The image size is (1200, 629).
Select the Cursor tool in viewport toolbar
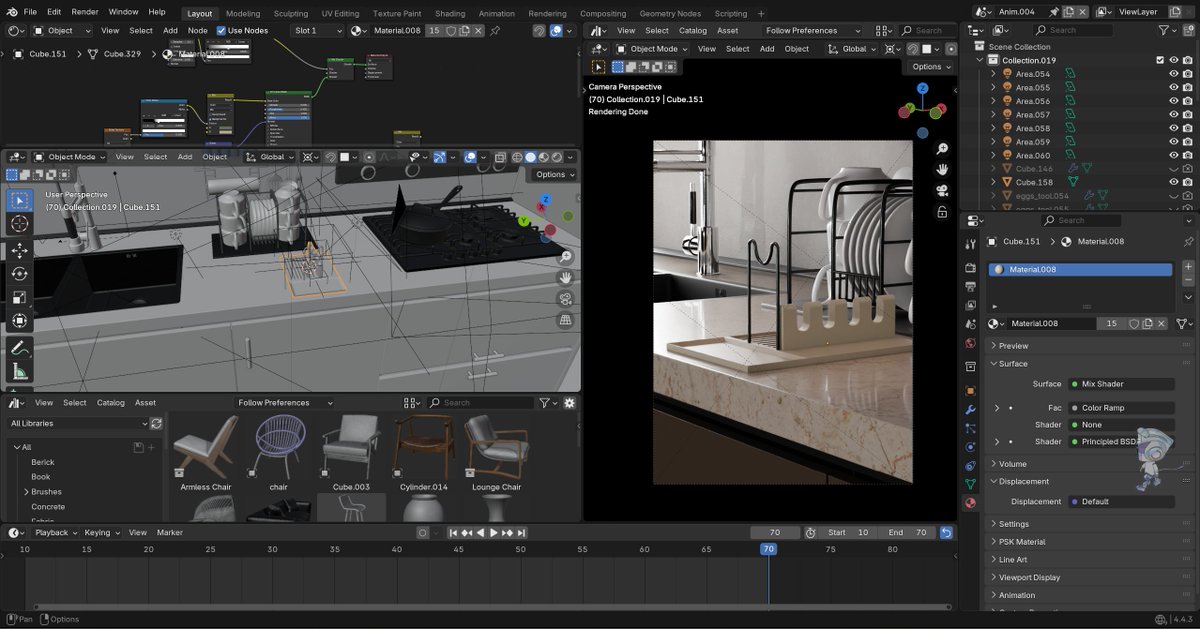20,224
